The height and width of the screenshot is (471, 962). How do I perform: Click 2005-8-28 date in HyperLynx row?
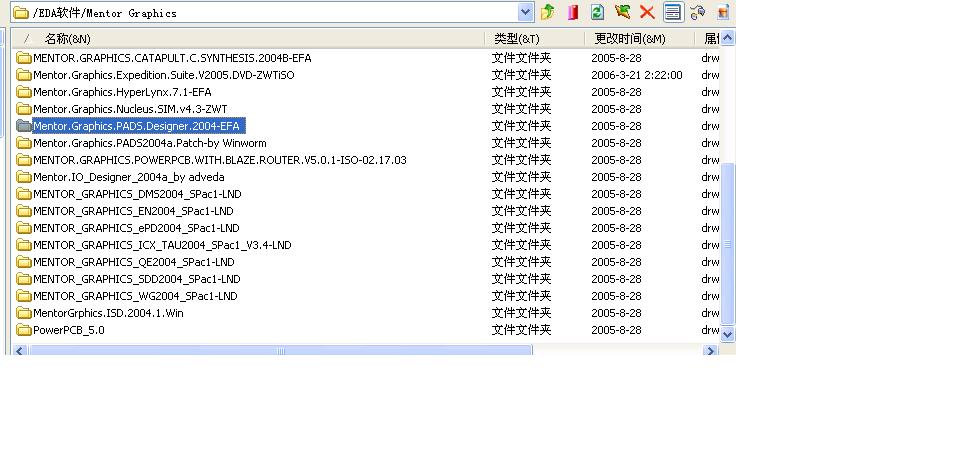point(617,92)
